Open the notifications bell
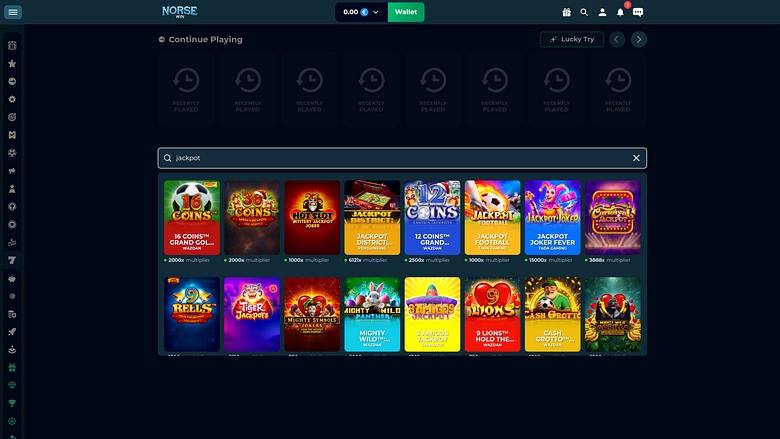The image size is (780, 439). [620, 12]
